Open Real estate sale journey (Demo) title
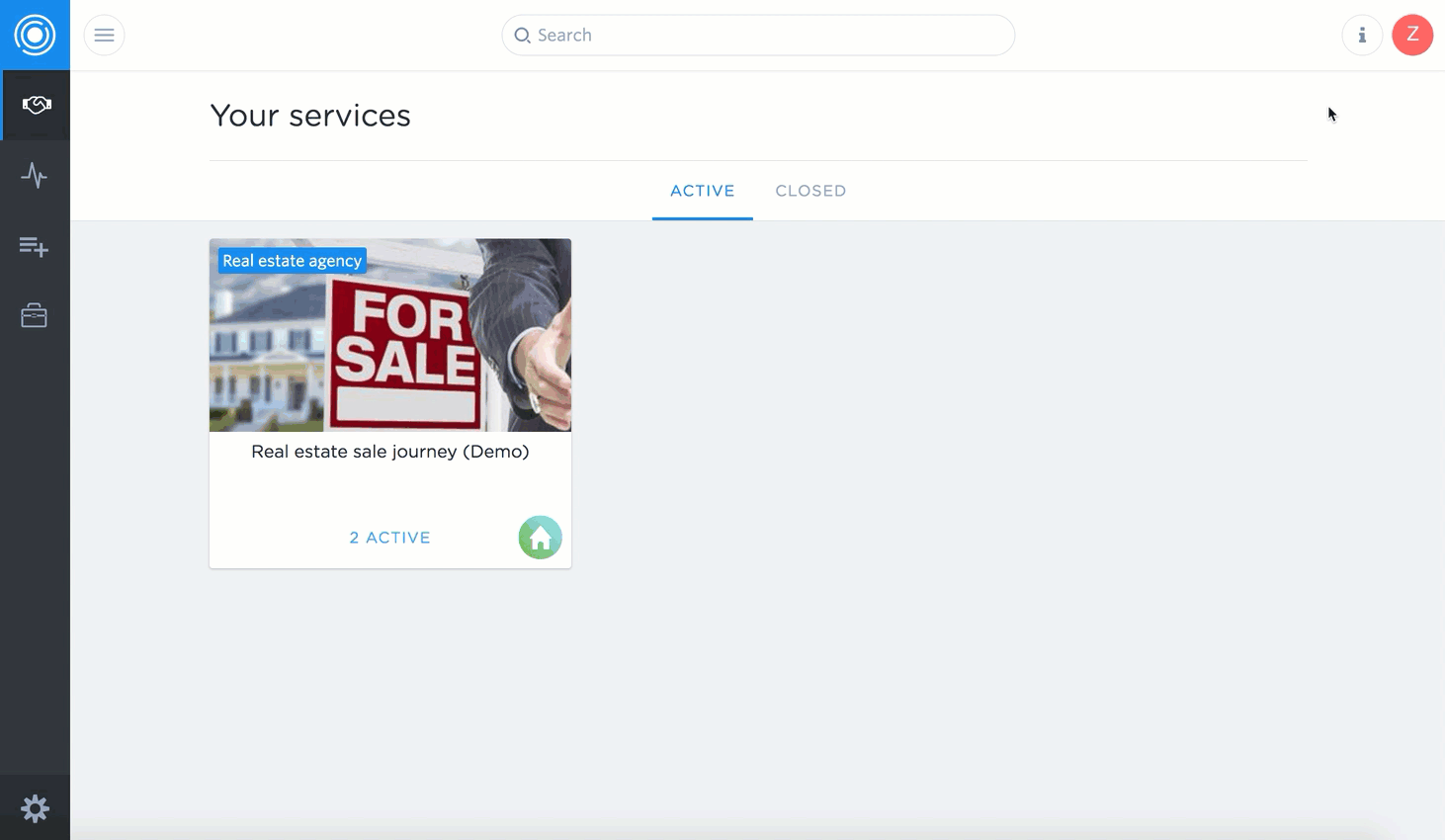Screen dimensions: 1445x840 point(390,452)
